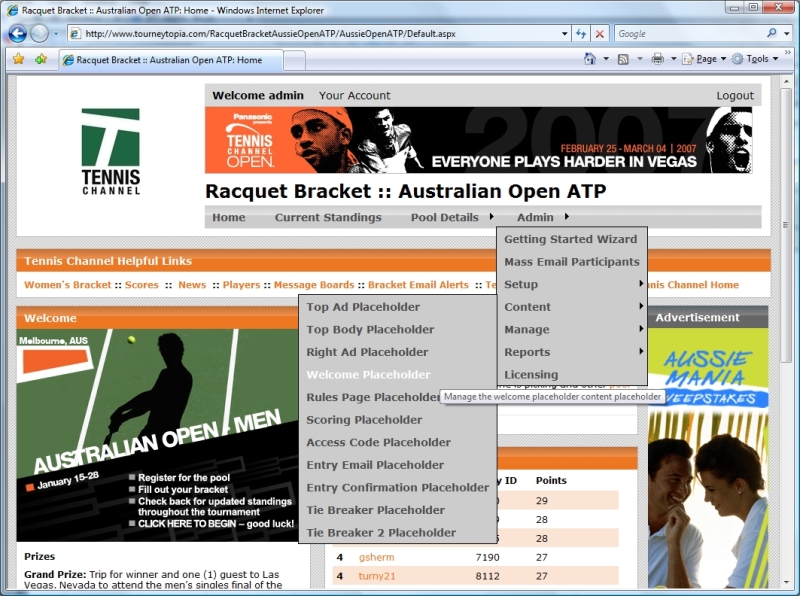Click the Forward navigation arrow

38,33
